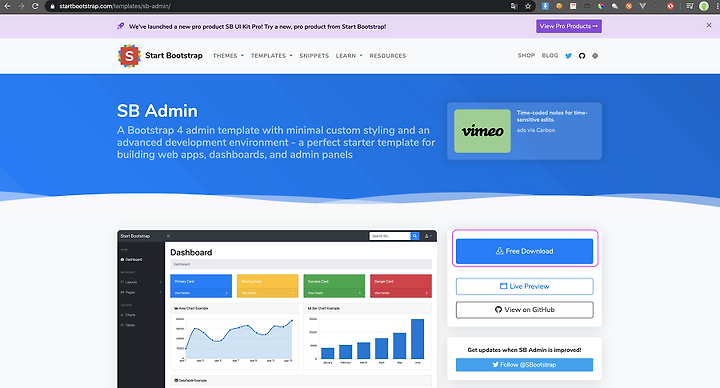The width and height of the screenshot is (720, 388).
Task: Open the browser profile avatar
Action: click(x=703, y=6)
